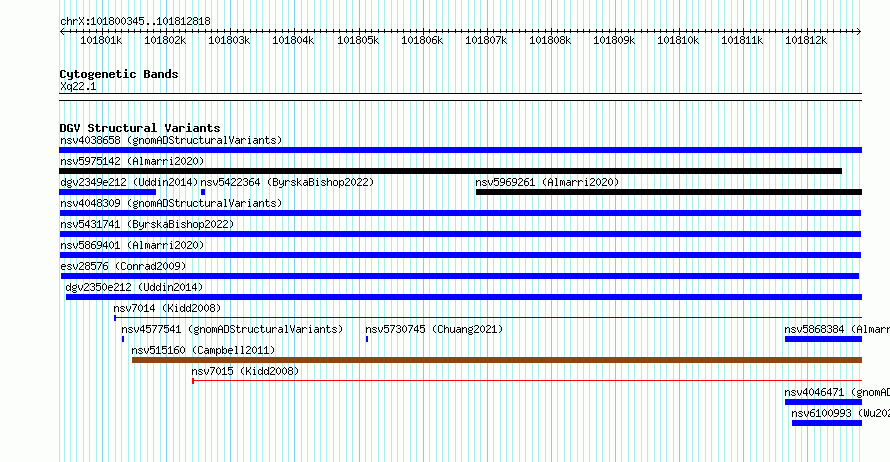
Task: Select the blue bar for nsv5869401
Action: coord(460,255)
